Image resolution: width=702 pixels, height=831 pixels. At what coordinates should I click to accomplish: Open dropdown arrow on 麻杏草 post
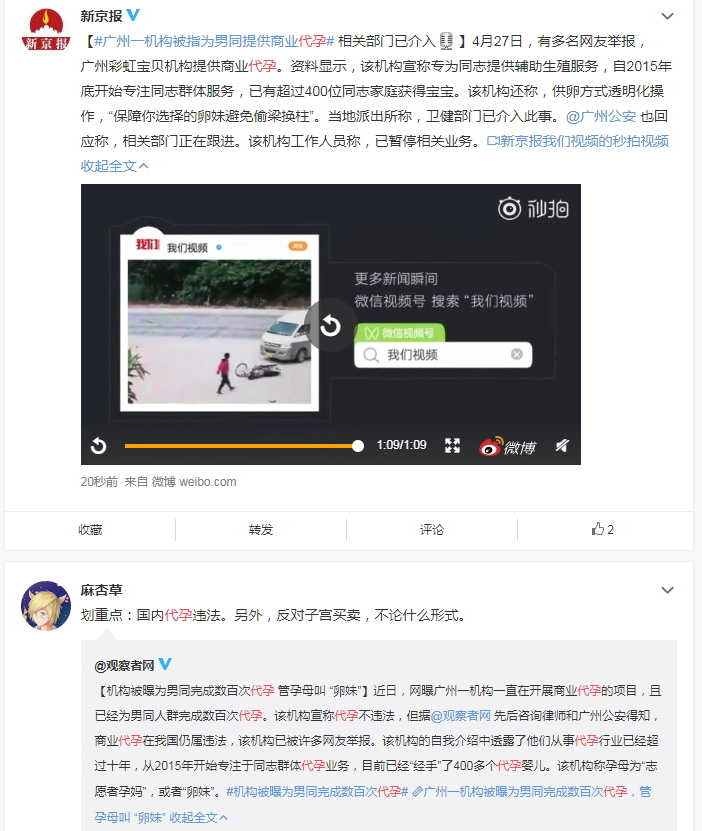tap(667, 590)
